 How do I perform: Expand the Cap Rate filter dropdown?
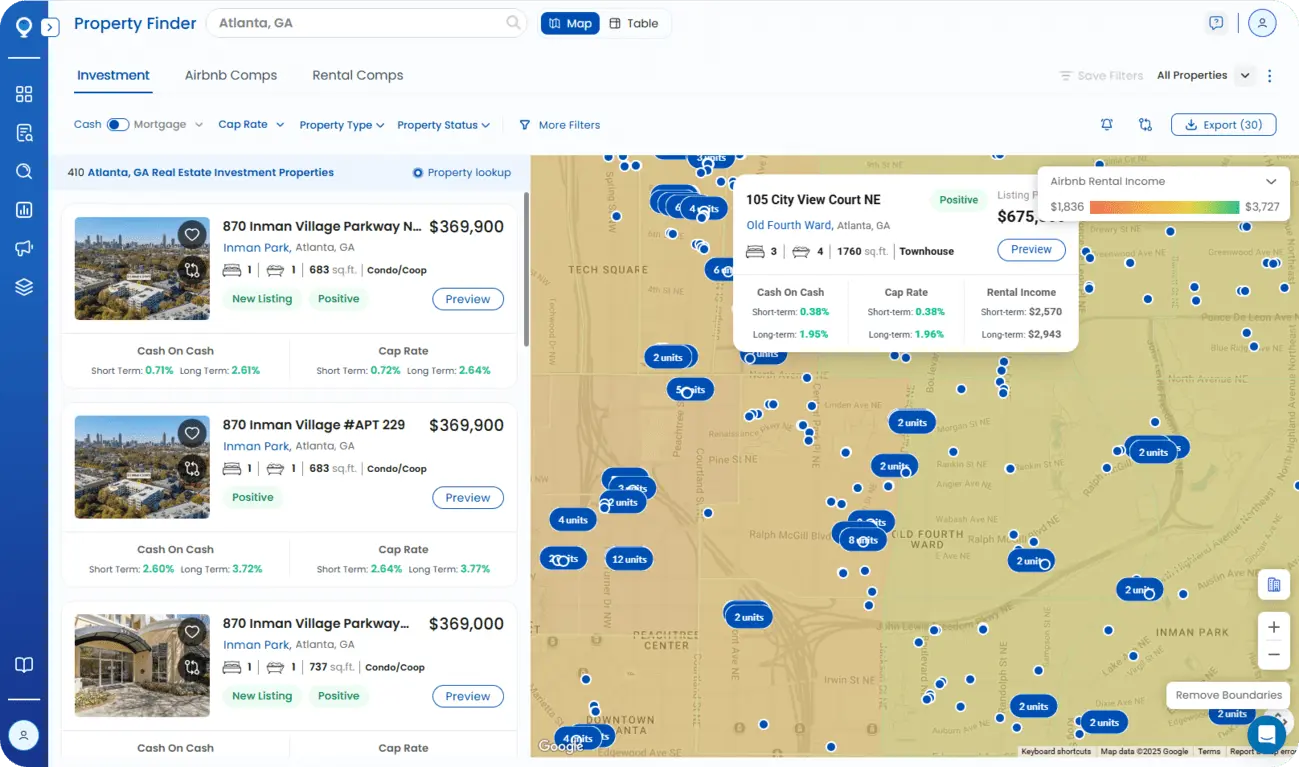(x=251, y=125)
